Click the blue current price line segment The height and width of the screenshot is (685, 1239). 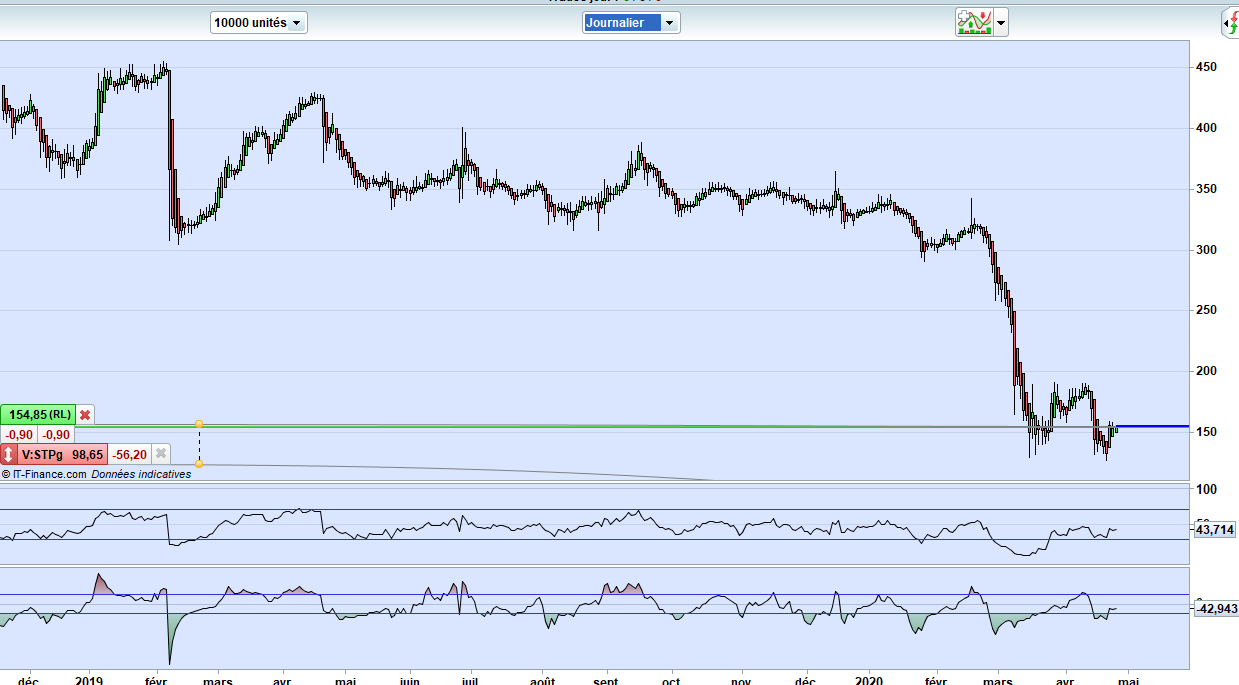click(x=1152, y=427)
